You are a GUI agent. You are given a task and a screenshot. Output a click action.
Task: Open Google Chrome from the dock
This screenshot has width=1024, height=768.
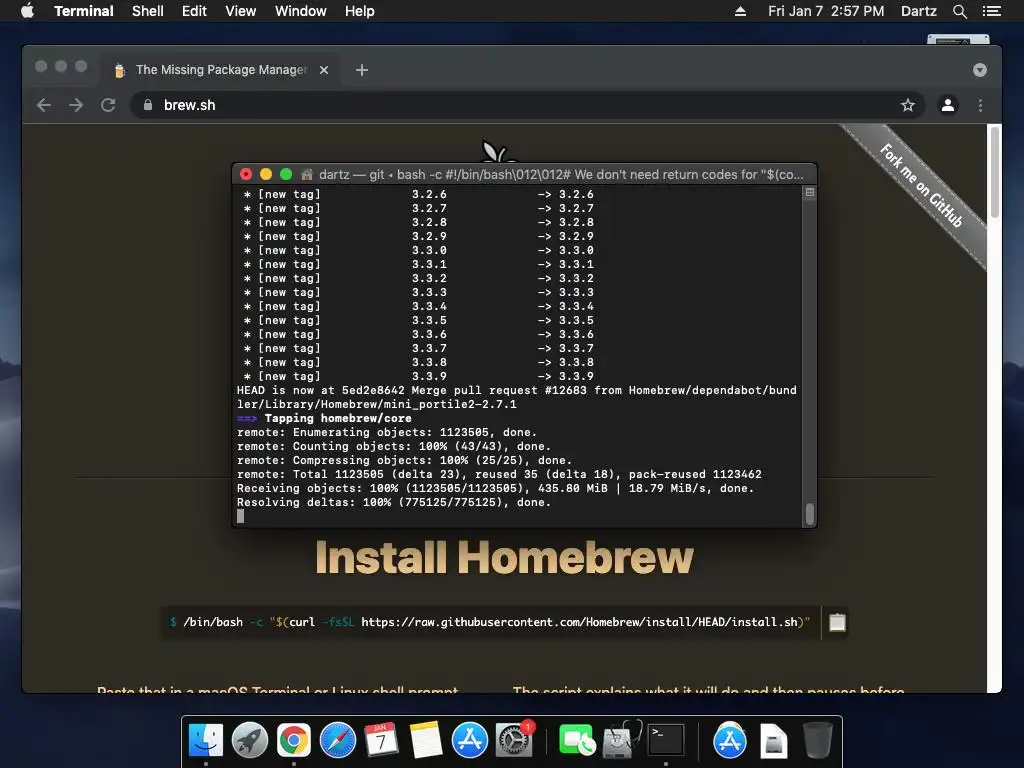(x=294, y=741)
